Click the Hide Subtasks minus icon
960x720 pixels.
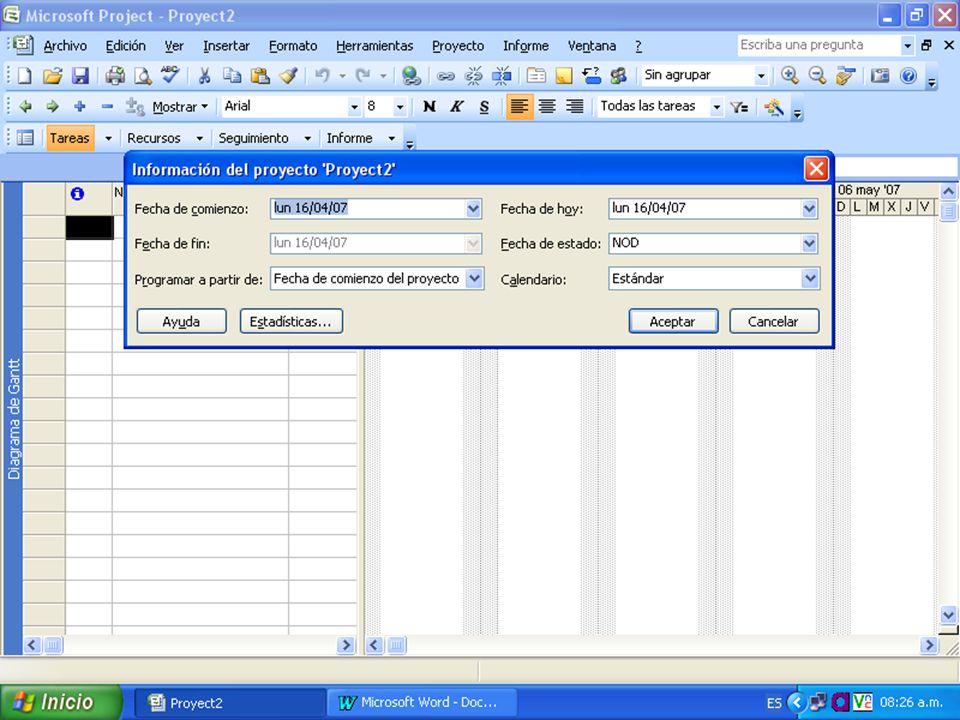pos(107,107)
